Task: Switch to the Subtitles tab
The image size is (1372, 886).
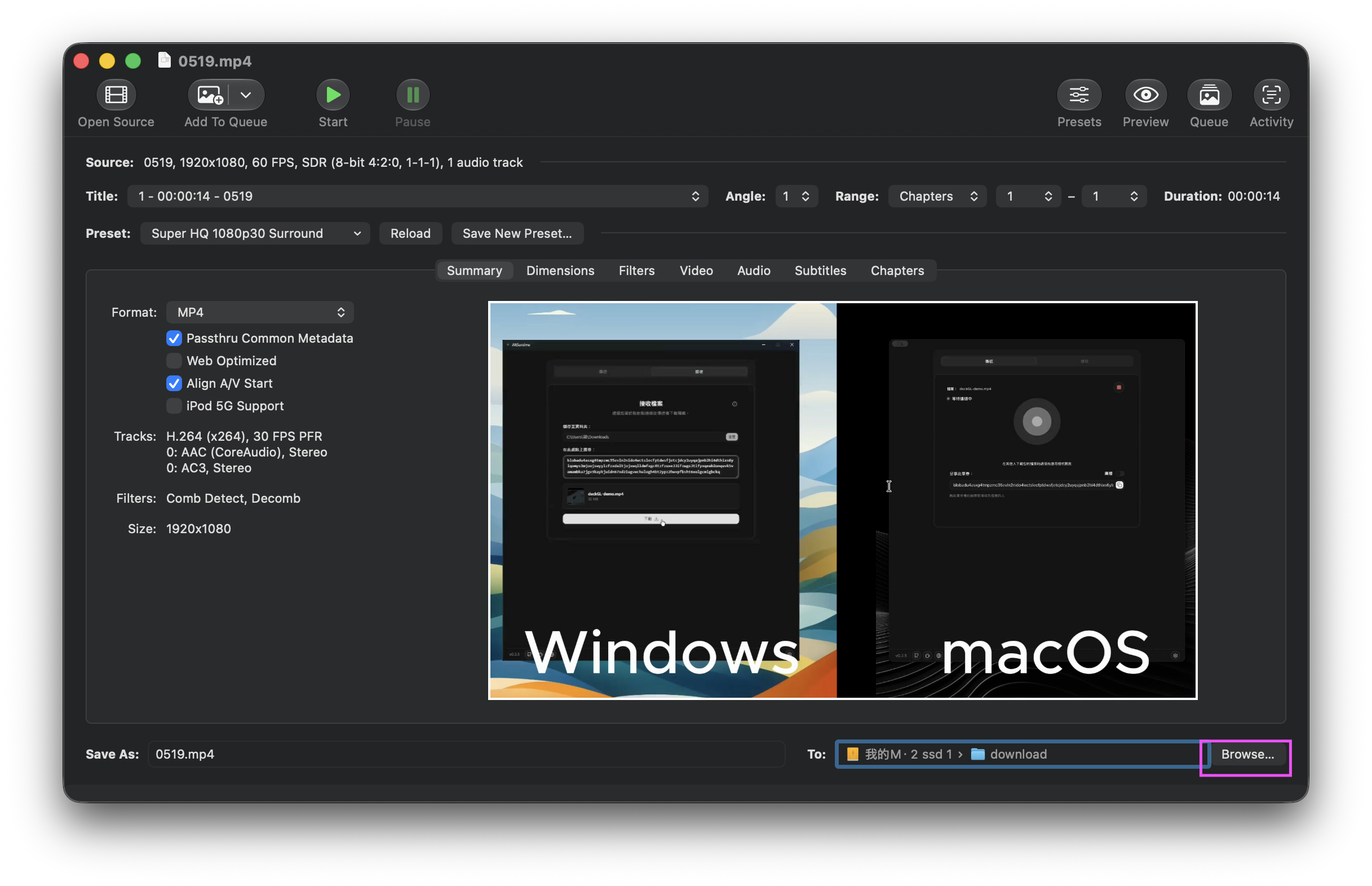Action: click(820, 271)
